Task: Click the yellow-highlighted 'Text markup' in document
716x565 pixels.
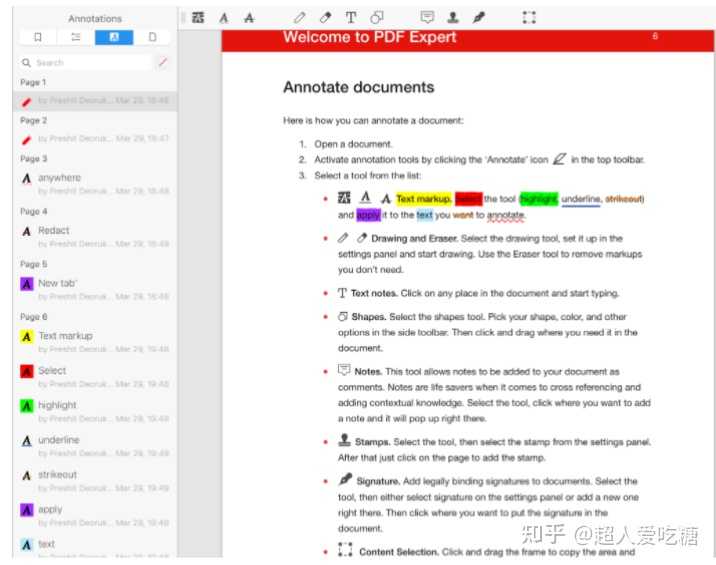Action: [424, 199]
